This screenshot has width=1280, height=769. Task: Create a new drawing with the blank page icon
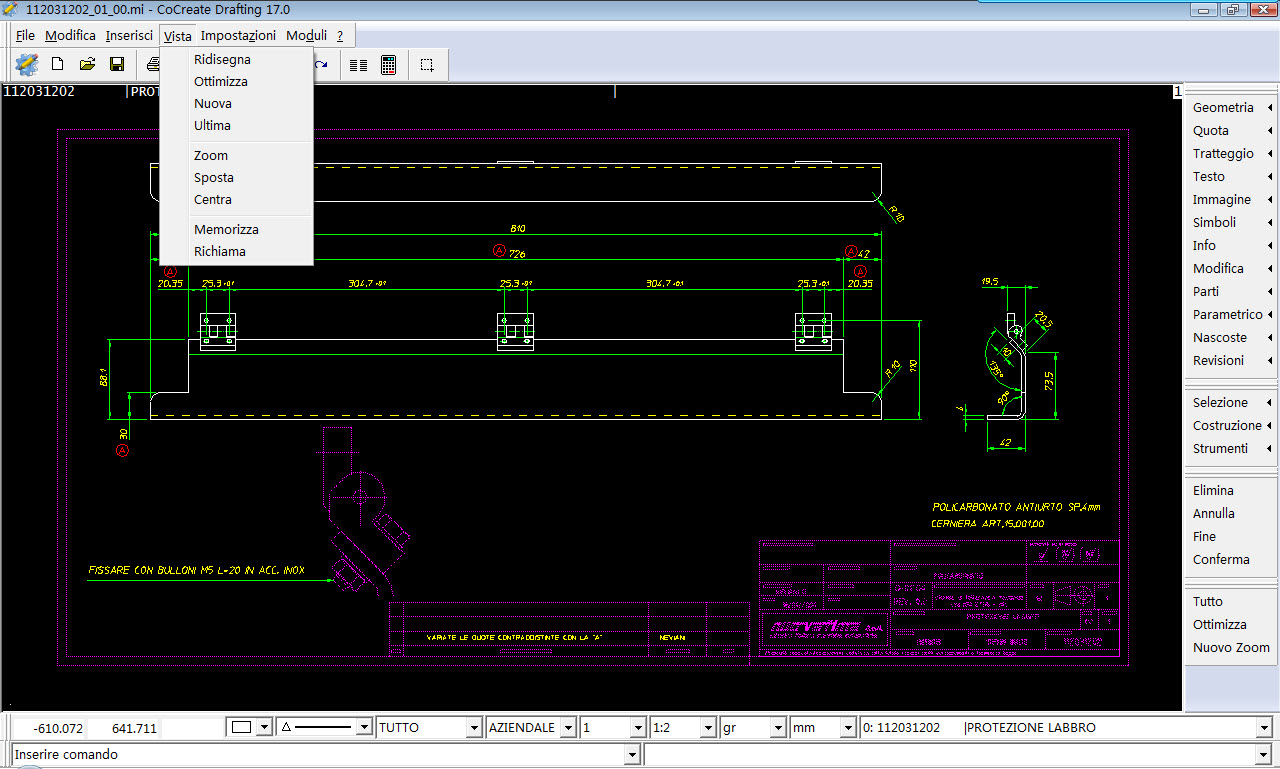(58, 65)
